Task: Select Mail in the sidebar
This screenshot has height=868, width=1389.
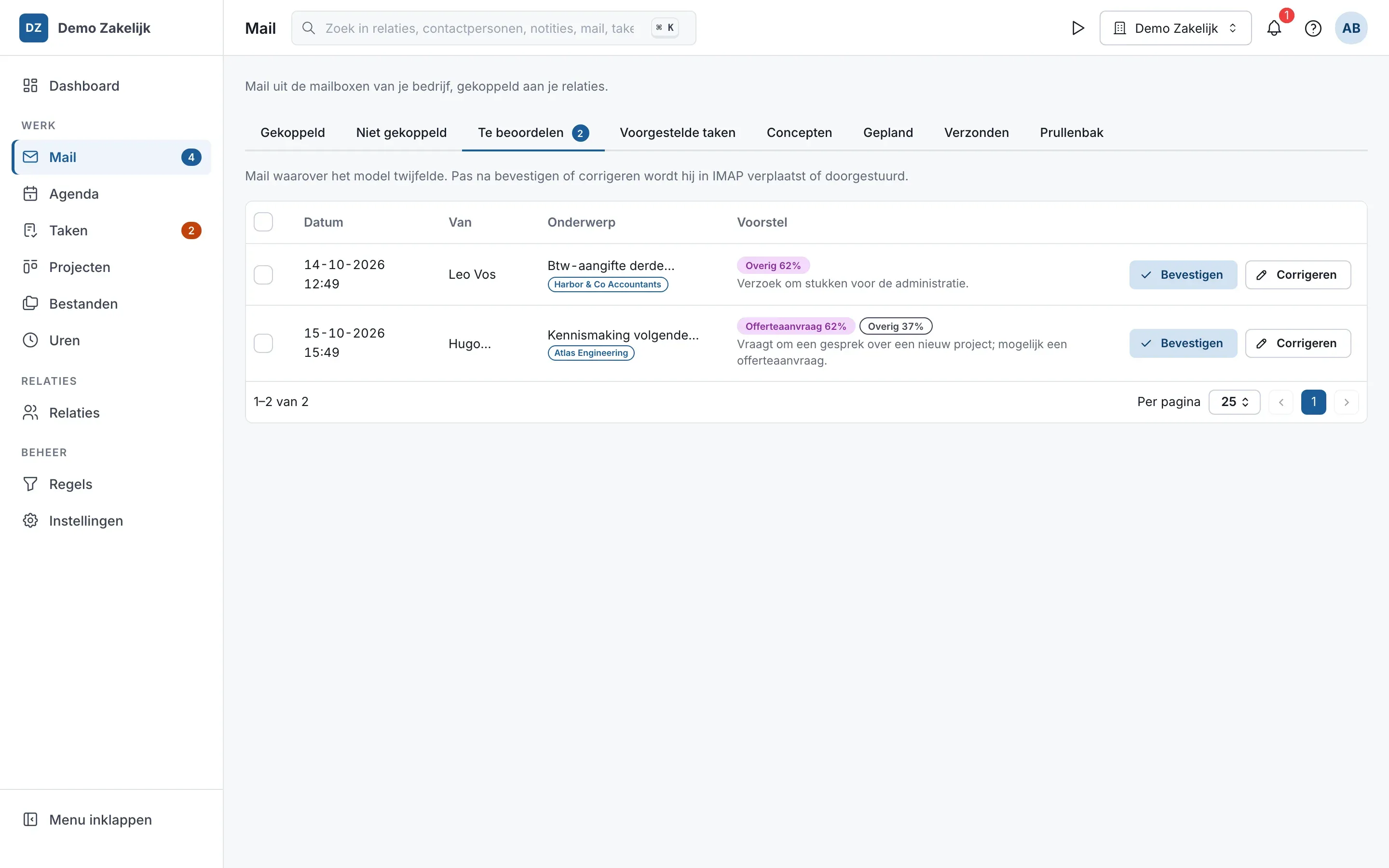Action: click(111, 157)
